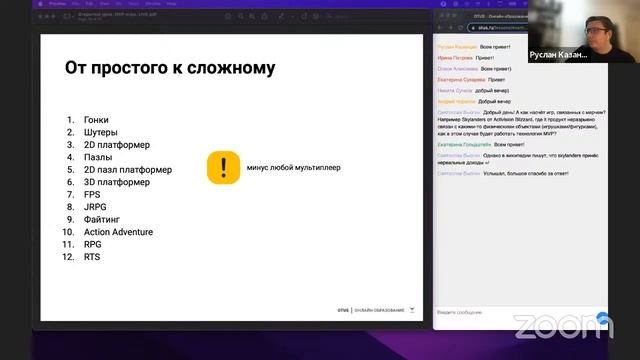Image resolution: width=640 pixels, height=360 pixels.
Task: Click the Share icon in Preview toolbar
Action: (264, 16)
